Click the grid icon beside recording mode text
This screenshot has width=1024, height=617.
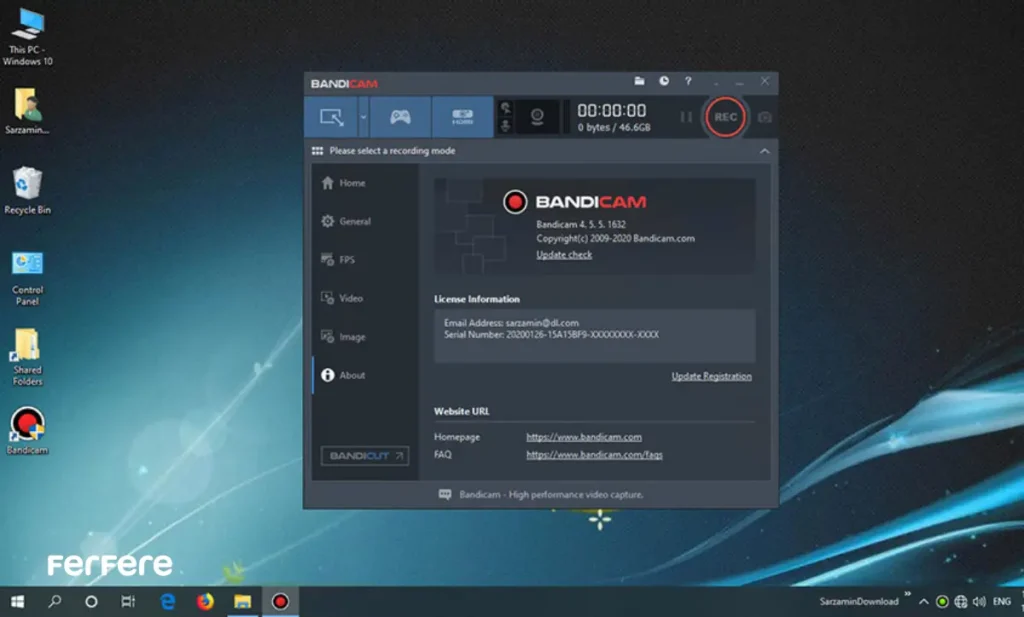317,151
